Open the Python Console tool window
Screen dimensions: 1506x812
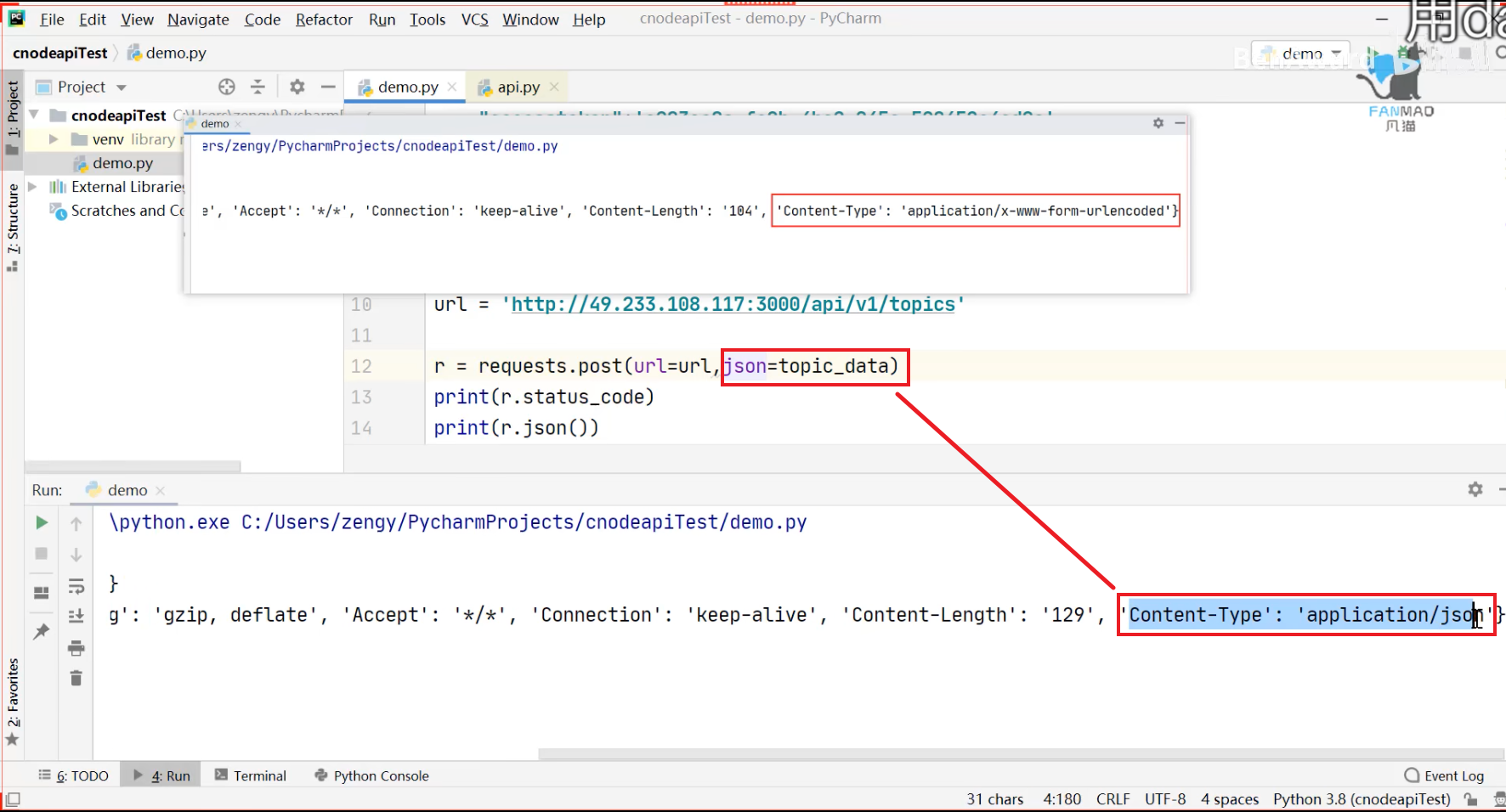[372, 775]
